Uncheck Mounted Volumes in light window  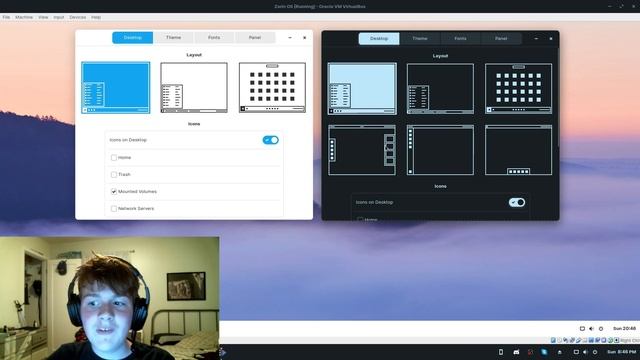coord(114,191)
